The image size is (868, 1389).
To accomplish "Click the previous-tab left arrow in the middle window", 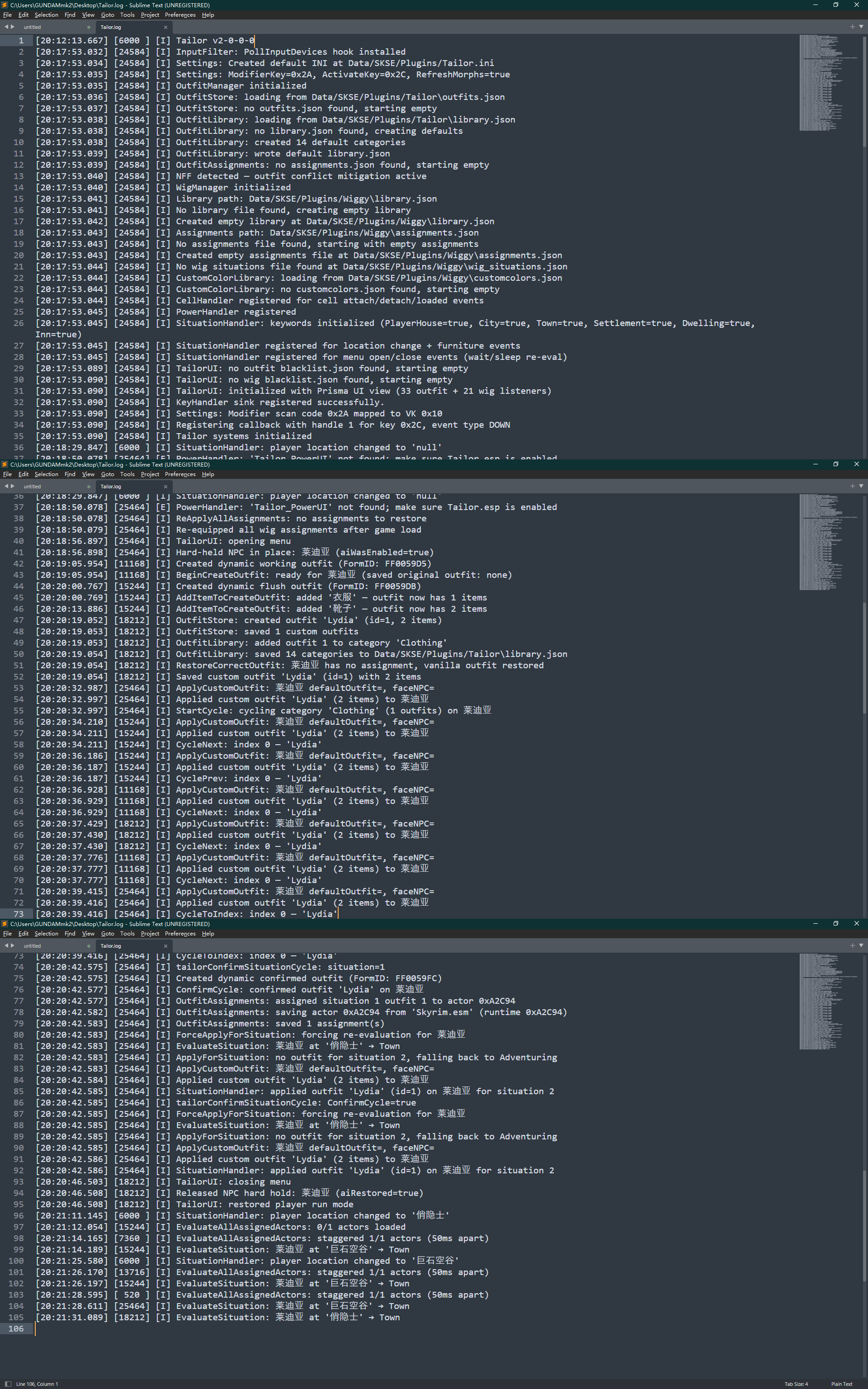I will click(x=6, y=486).
